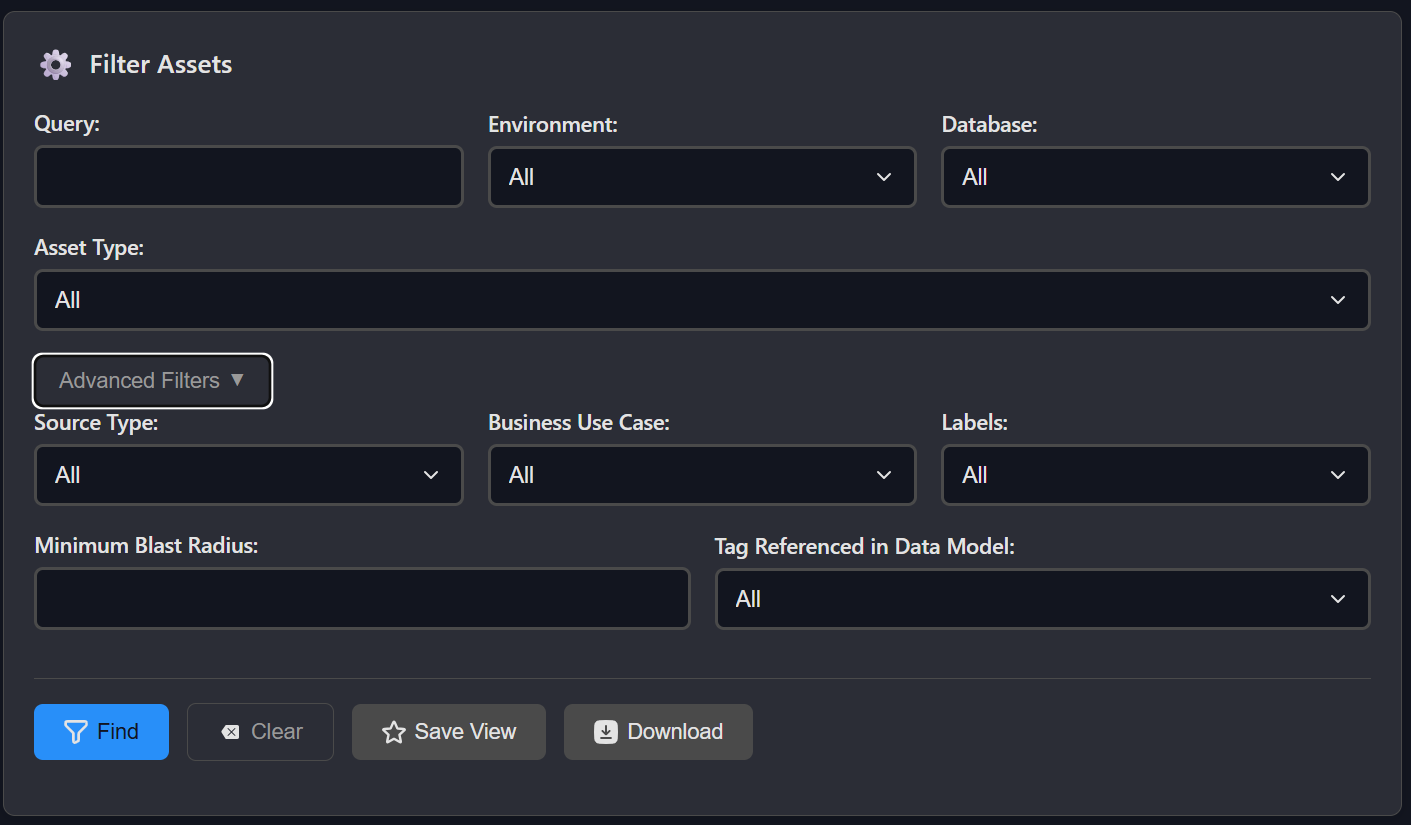Open the Environment dropdown
Viewport: 1411px width, 825px height.
tap(701, 177)
